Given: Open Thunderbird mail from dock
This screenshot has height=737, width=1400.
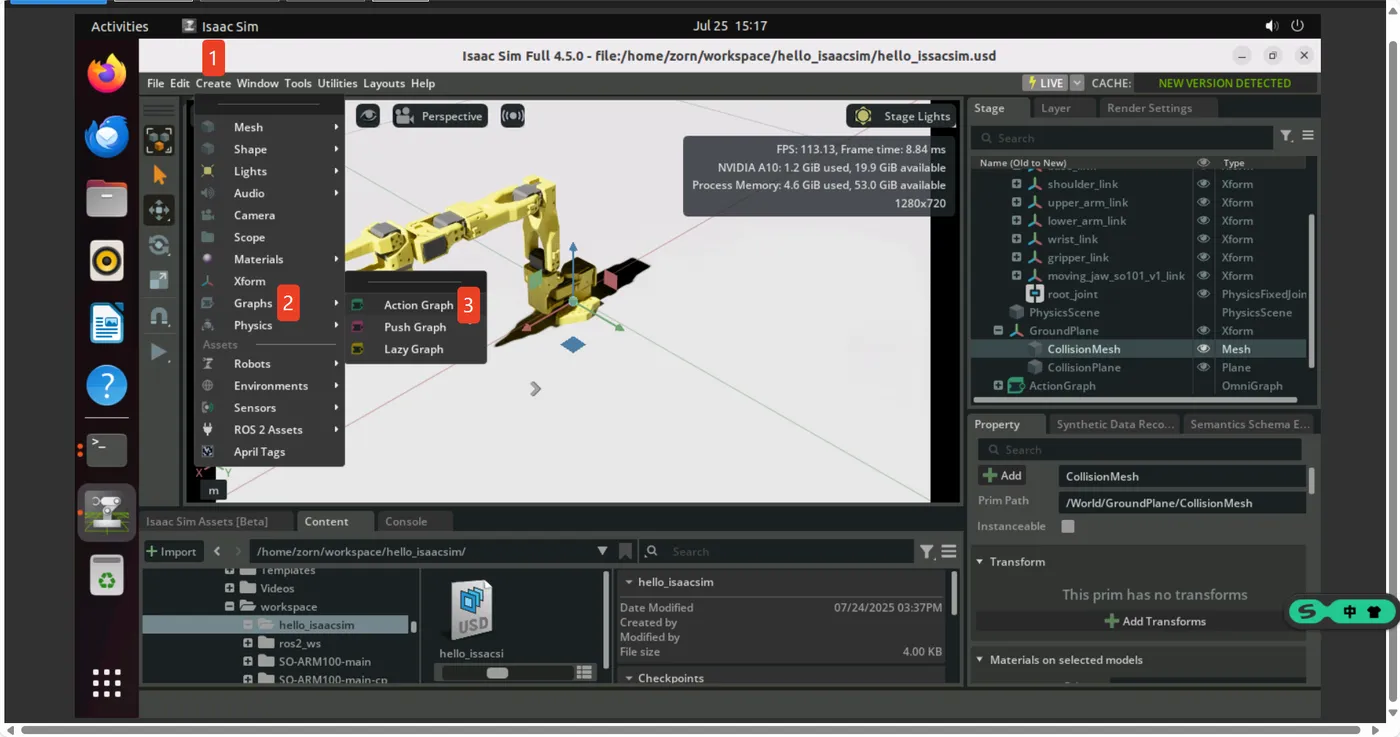Looking at the screenshot, I should tap(107, 136).
